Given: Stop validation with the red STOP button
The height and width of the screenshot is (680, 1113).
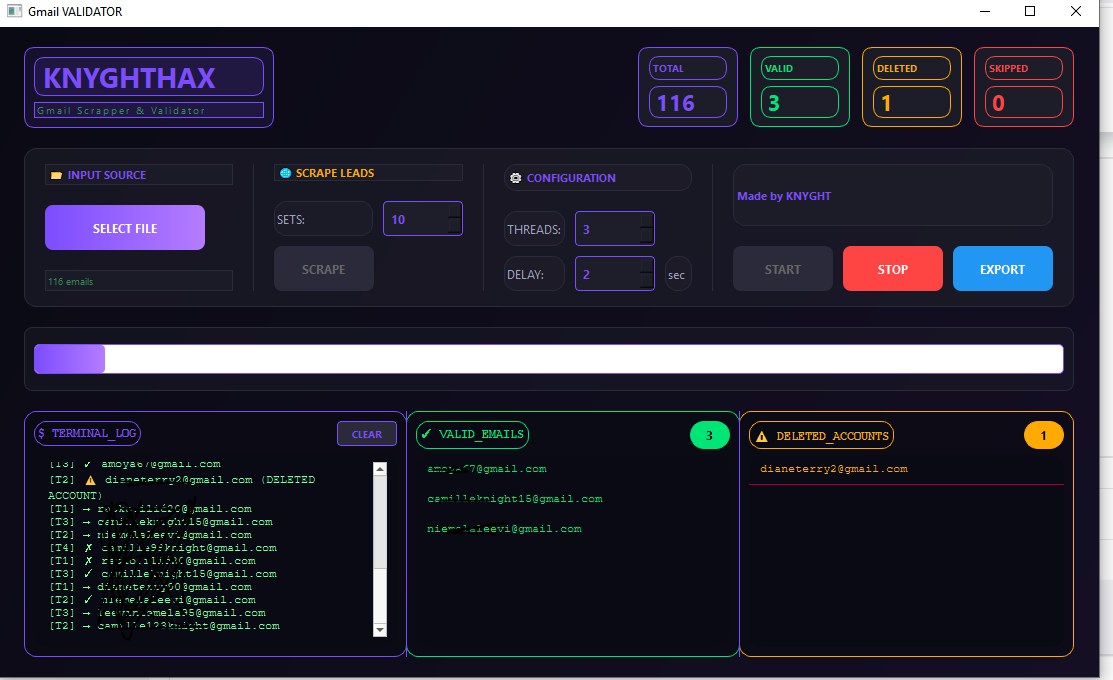Looking at the screenshot, I should (x=892, y=269).
